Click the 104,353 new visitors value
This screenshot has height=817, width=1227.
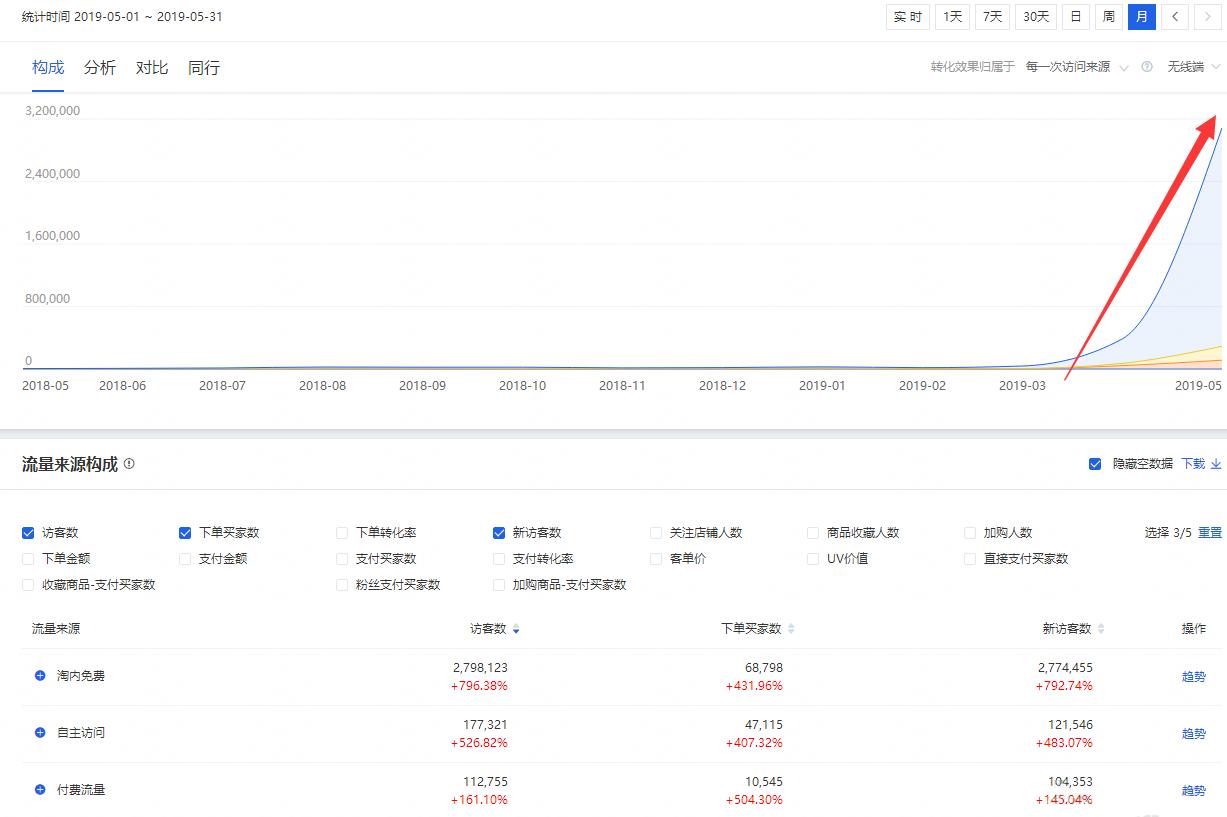(1070, 781)
